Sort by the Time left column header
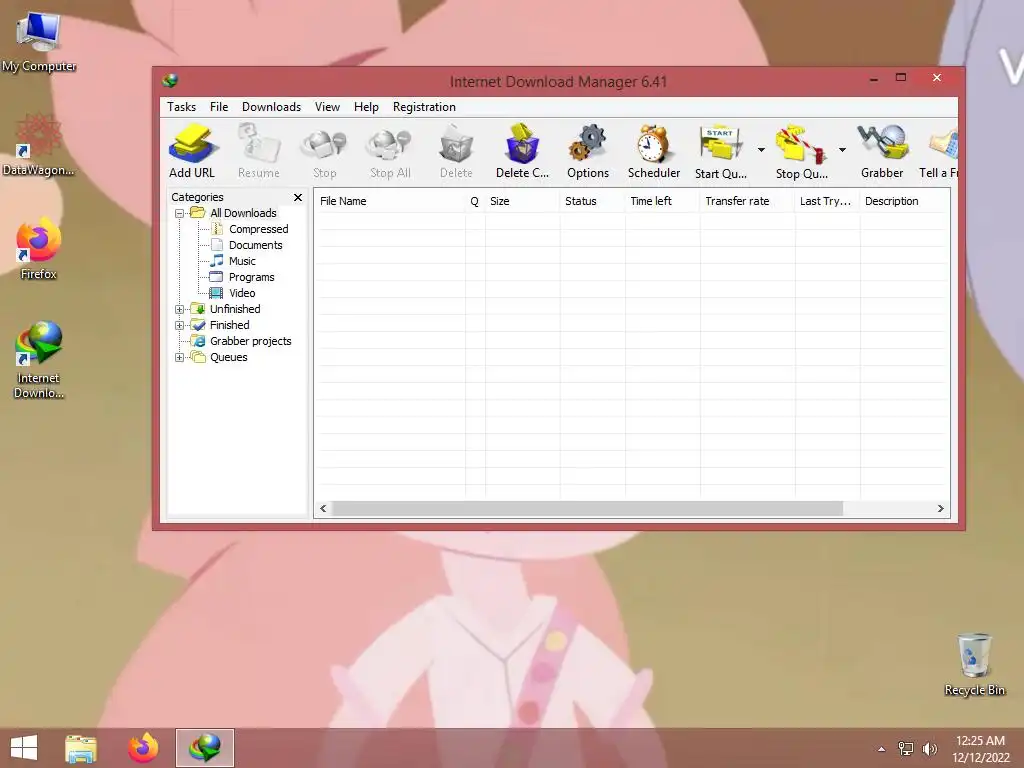 663,201
